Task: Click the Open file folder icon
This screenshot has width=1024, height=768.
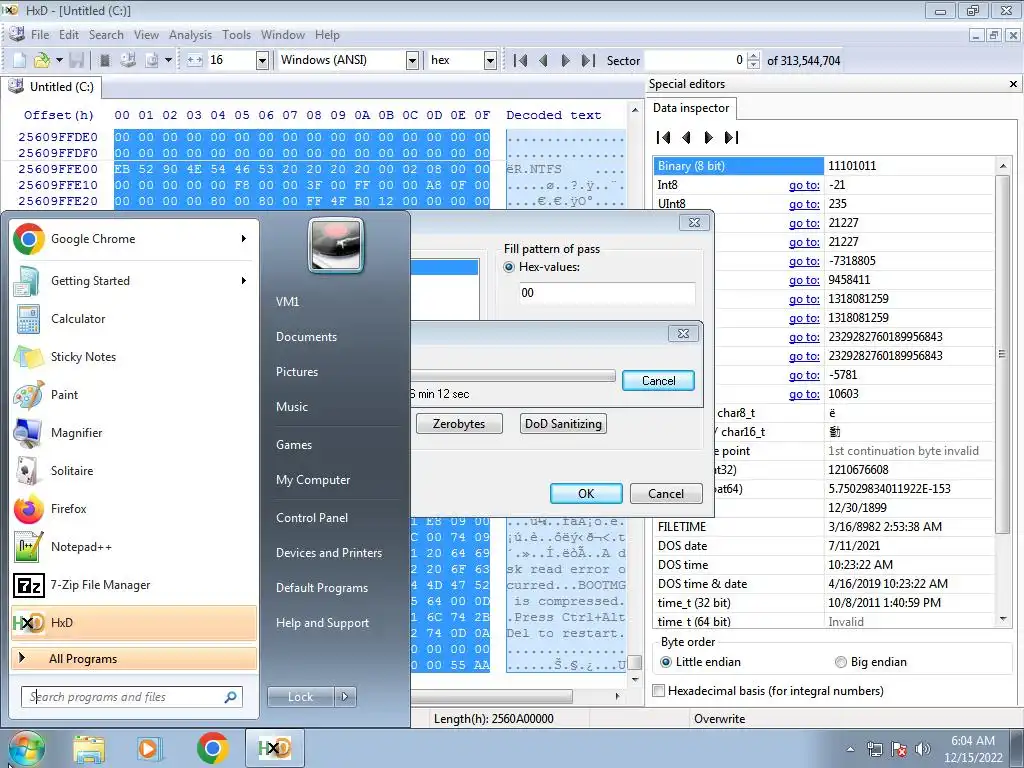Action: 42,61
